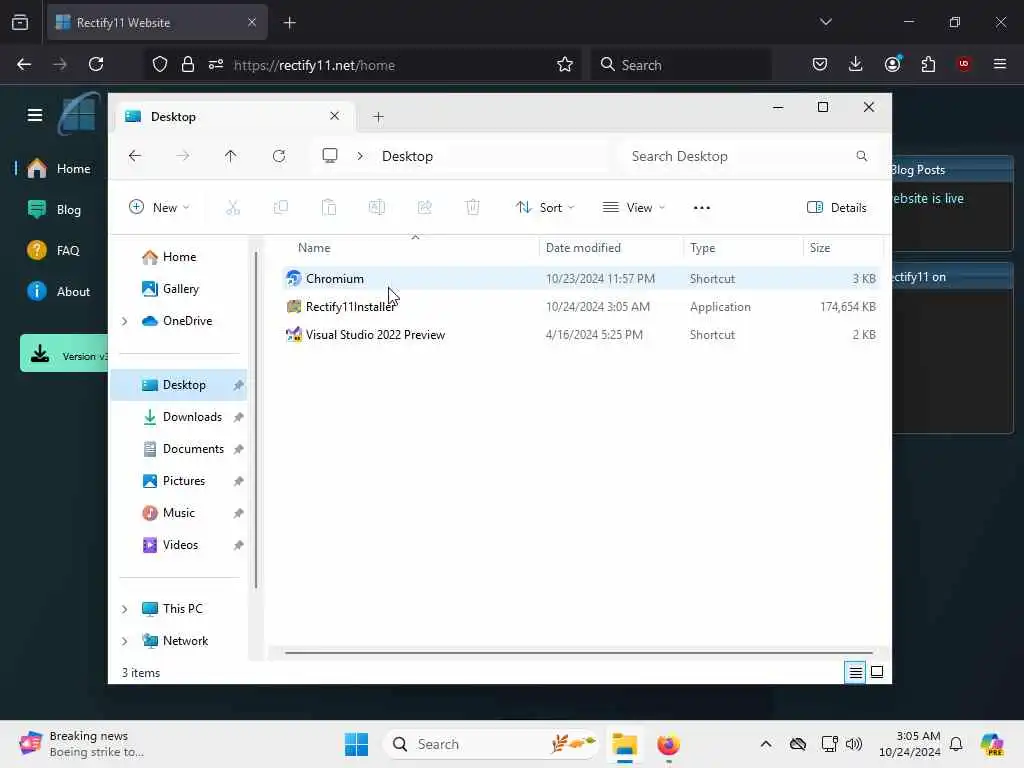Viewport: 1024px width, 768px height.
Task: Add a new File Explorer tab
Action: point(378,117)
